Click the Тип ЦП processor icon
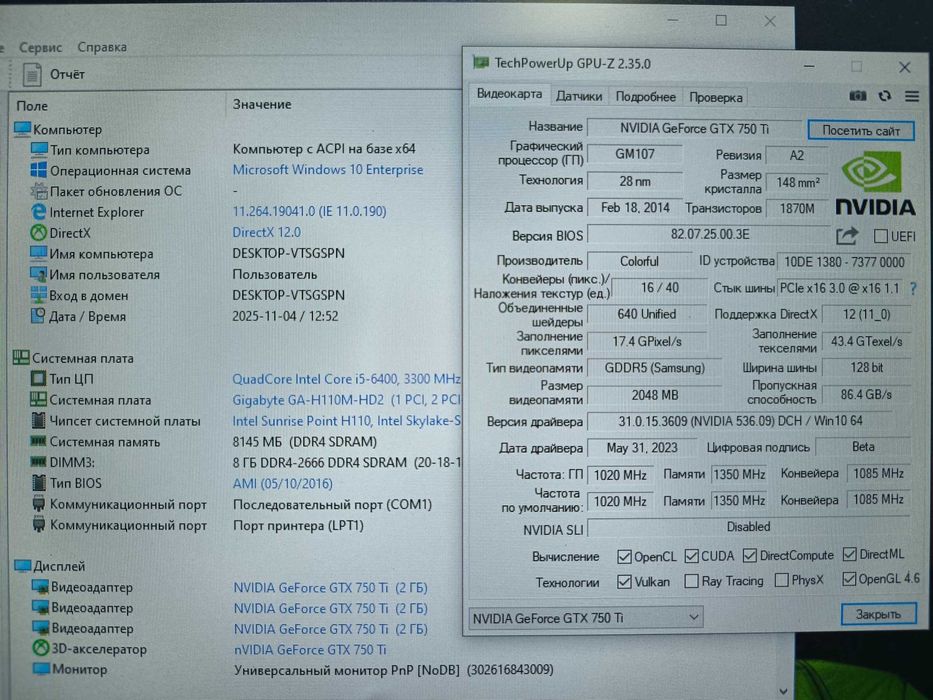 point(38,379)
